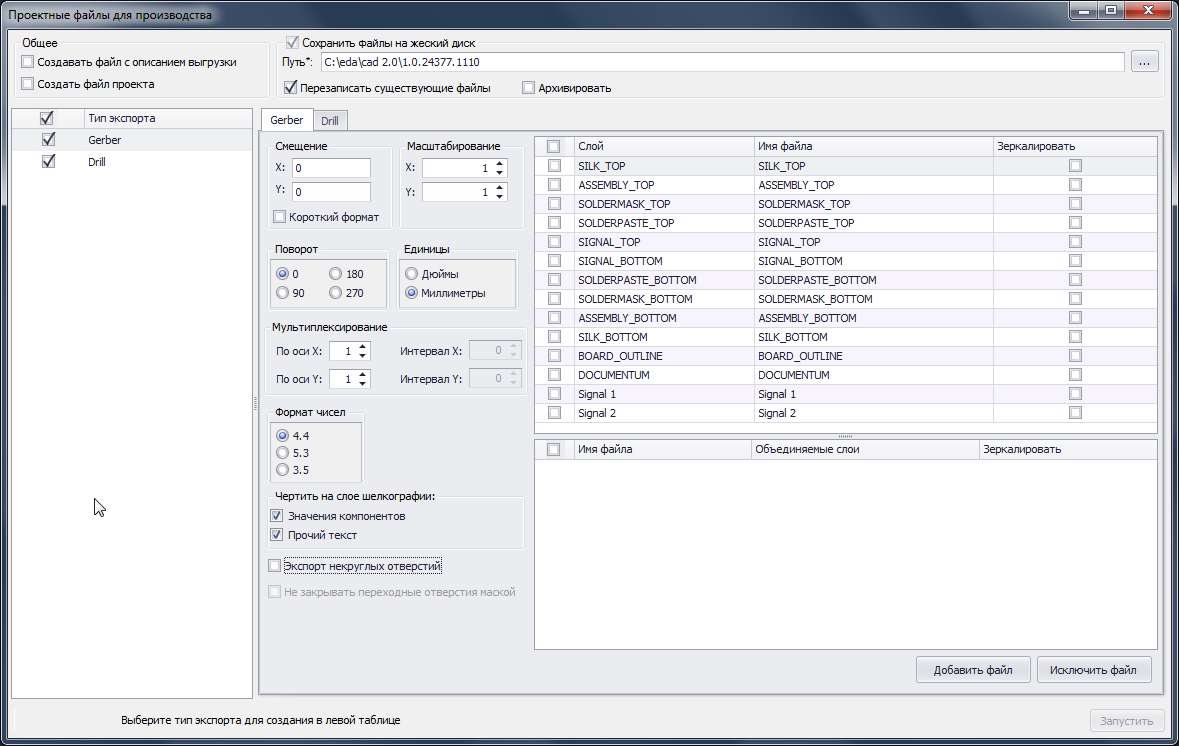Click the 'Исключить файл' button
The image size is (1179, 746).
pyautogui.click(x=1093, y=669)
